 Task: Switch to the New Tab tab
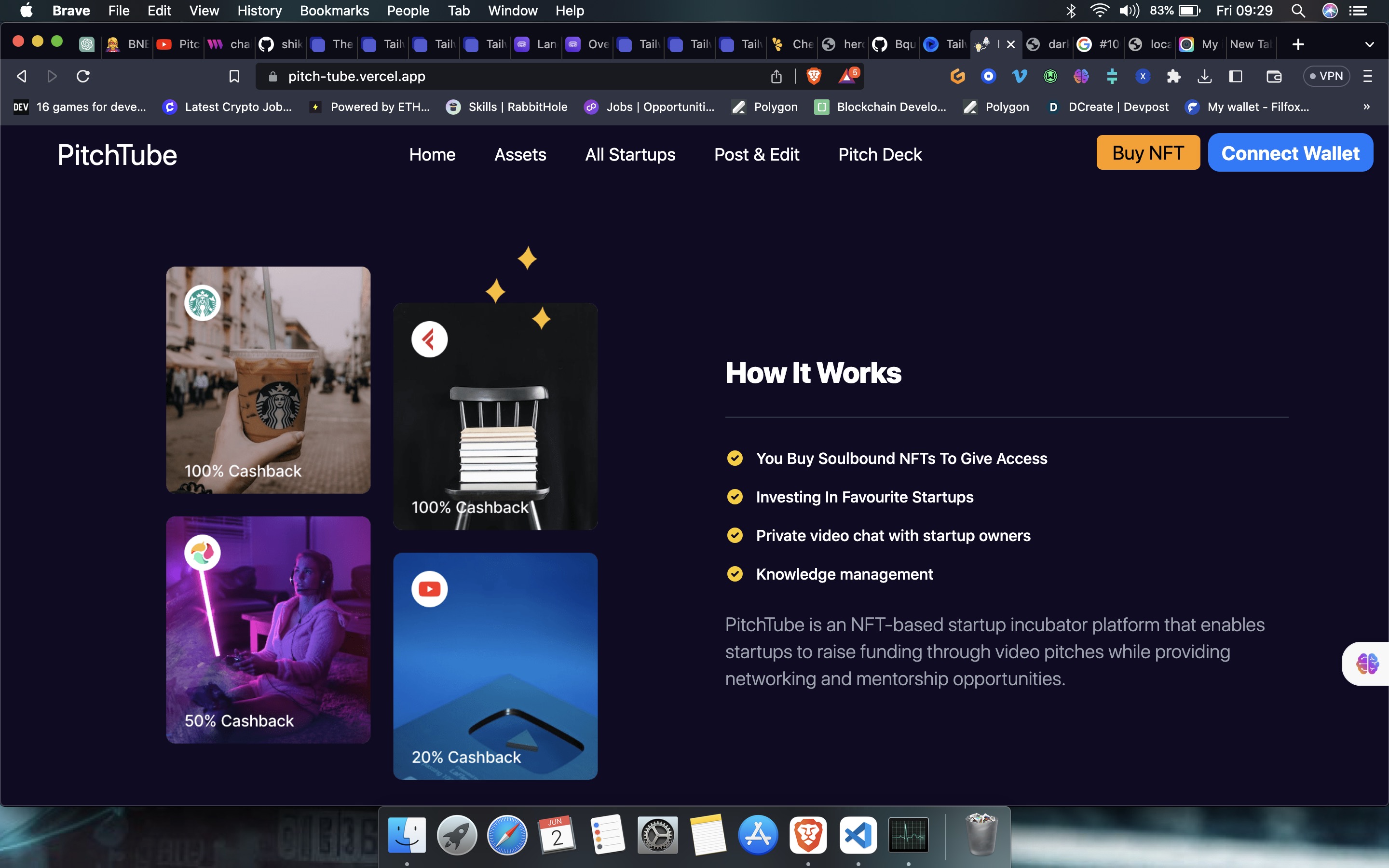point(1250,44)
